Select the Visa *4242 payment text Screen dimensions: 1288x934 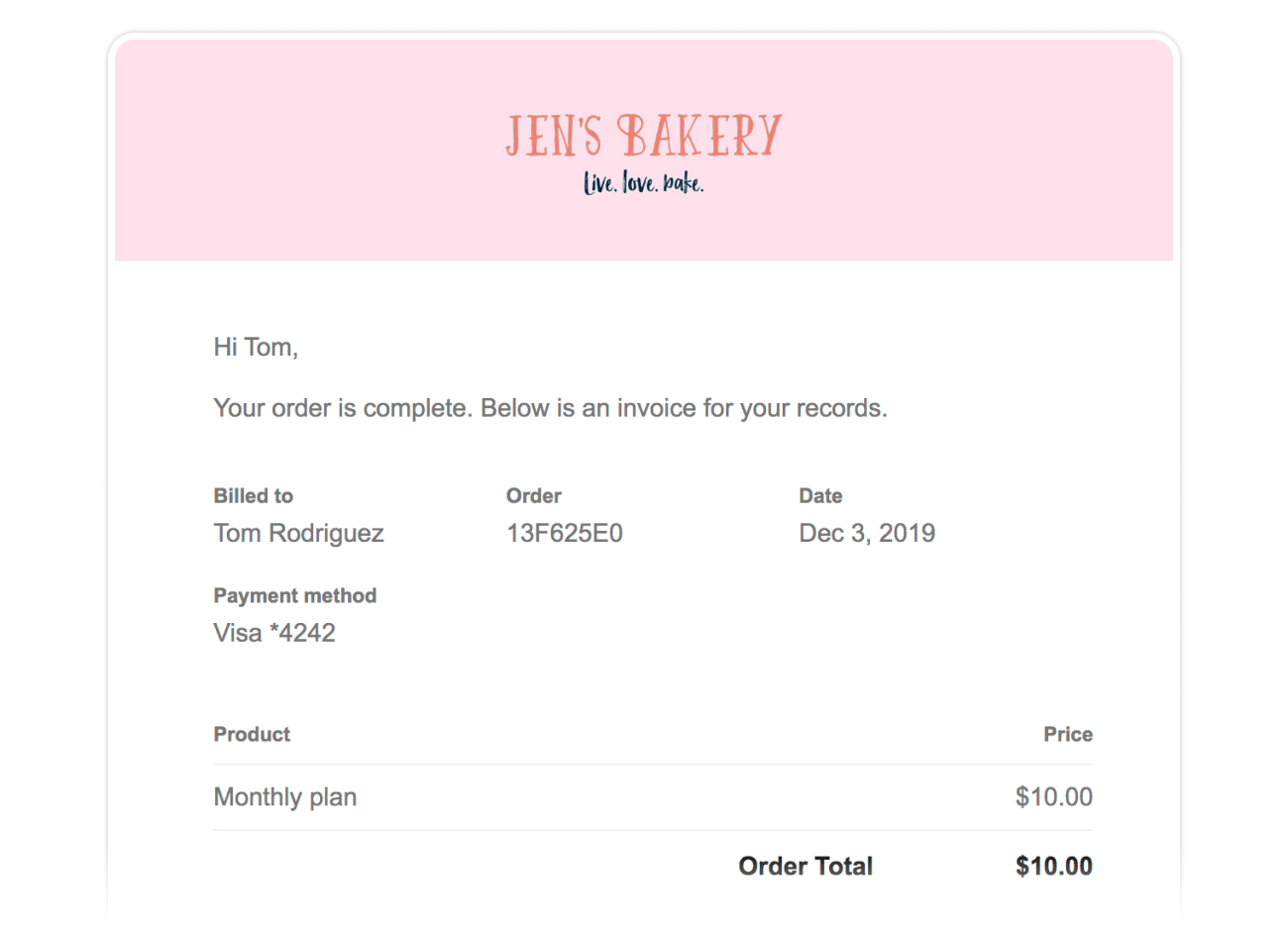(274, 634)
